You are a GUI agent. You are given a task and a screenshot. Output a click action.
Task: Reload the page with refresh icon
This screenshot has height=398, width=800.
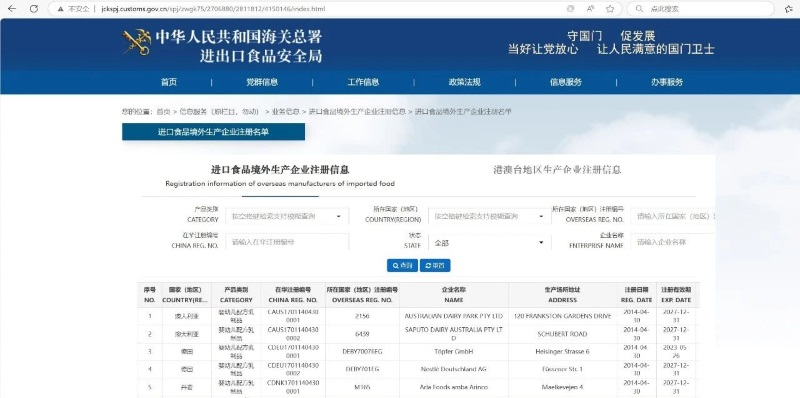[34, 9]
